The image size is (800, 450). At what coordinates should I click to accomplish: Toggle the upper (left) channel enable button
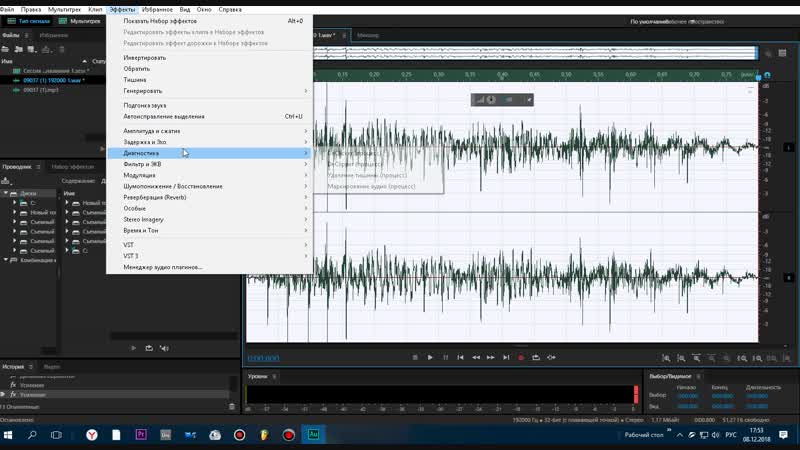click(789, 147)
